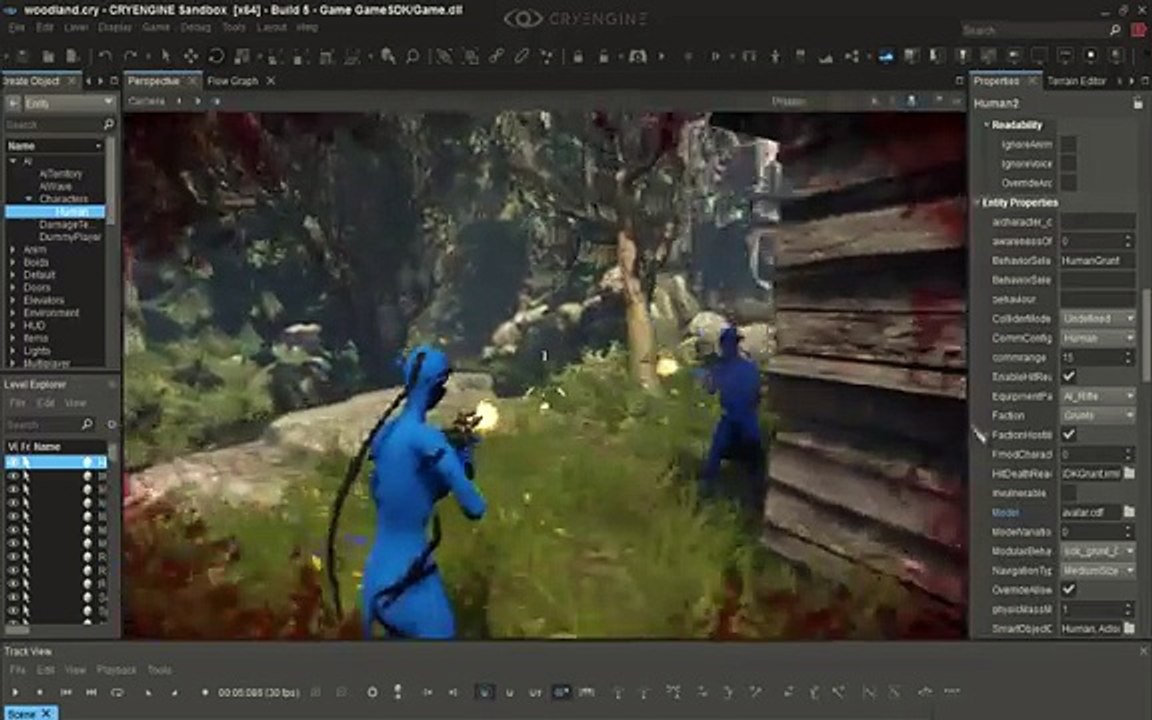Viewport: 1152px width, 720px height.
Task: Open the folder browse icon for the Model property
Action: tap(1129, 511)
